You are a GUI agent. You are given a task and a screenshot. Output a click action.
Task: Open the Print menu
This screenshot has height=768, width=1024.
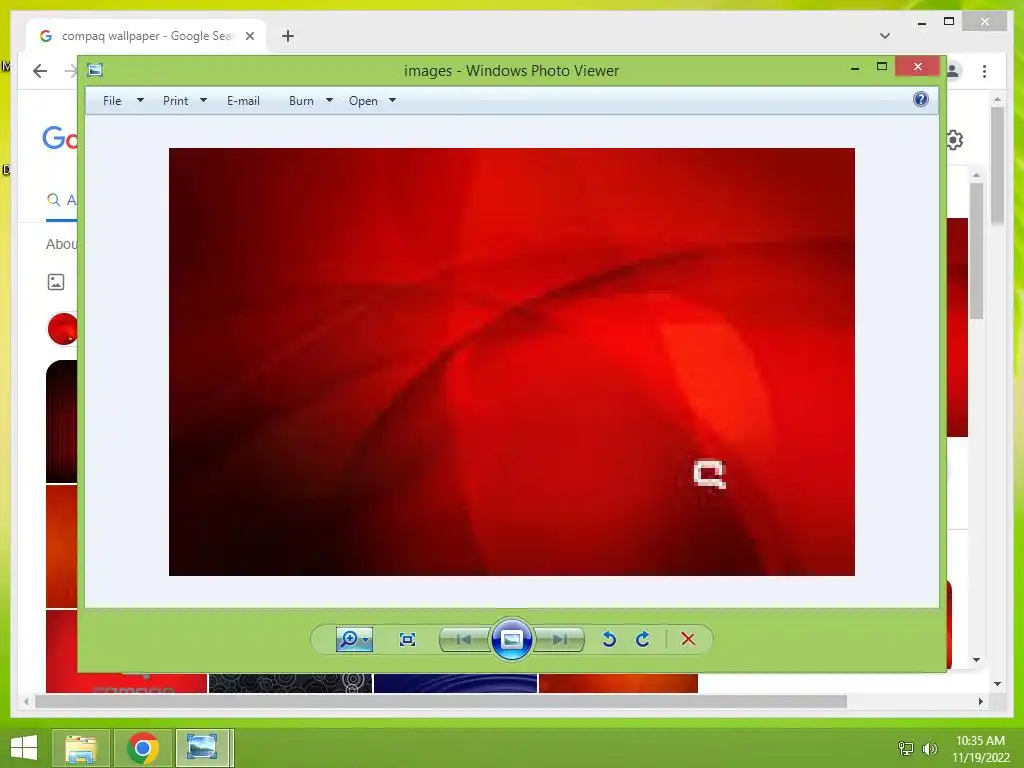pyautogui.click(x=176, y=101)
